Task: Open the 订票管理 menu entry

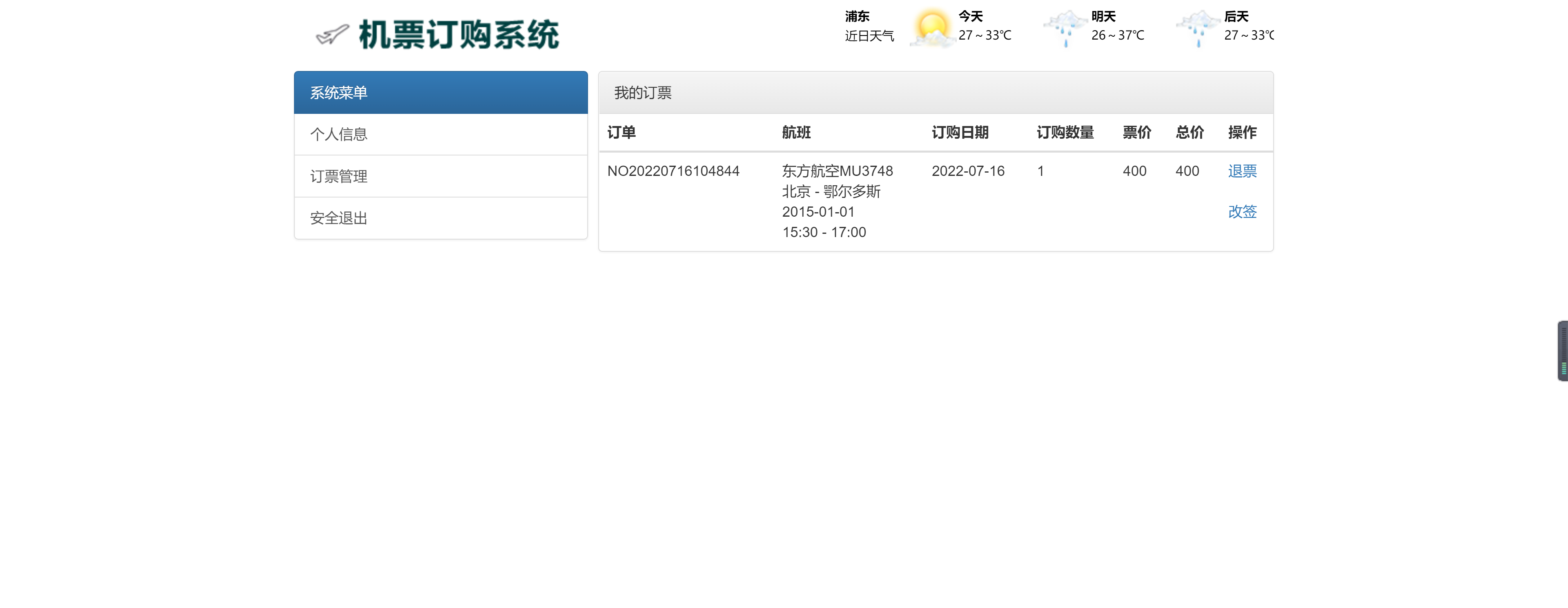Action: 339,176
